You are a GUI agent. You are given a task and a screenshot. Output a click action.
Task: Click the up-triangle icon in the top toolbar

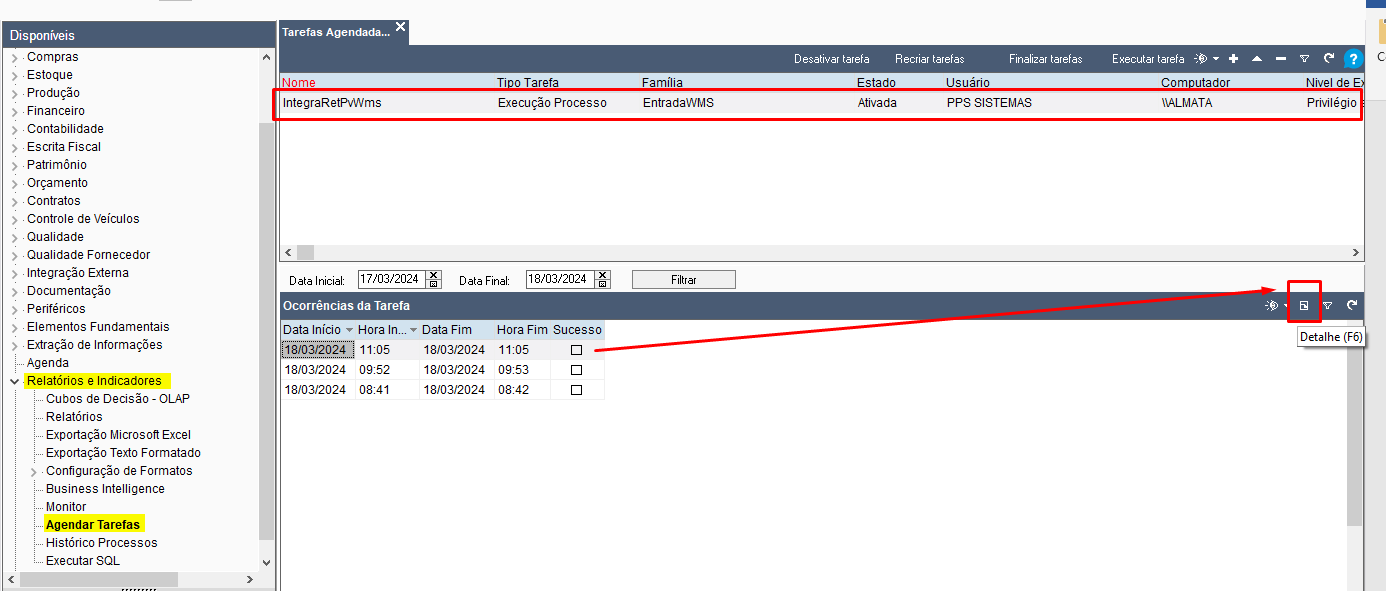[x=1257, y=59]
